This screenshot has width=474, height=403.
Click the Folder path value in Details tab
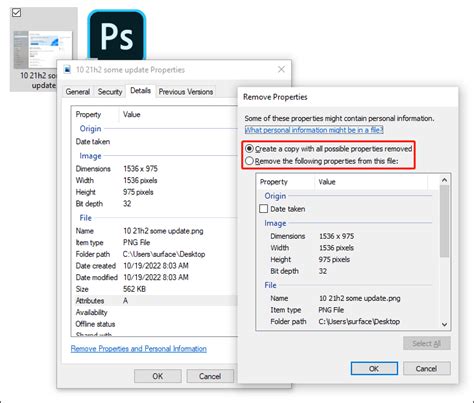tap(164, 254)
